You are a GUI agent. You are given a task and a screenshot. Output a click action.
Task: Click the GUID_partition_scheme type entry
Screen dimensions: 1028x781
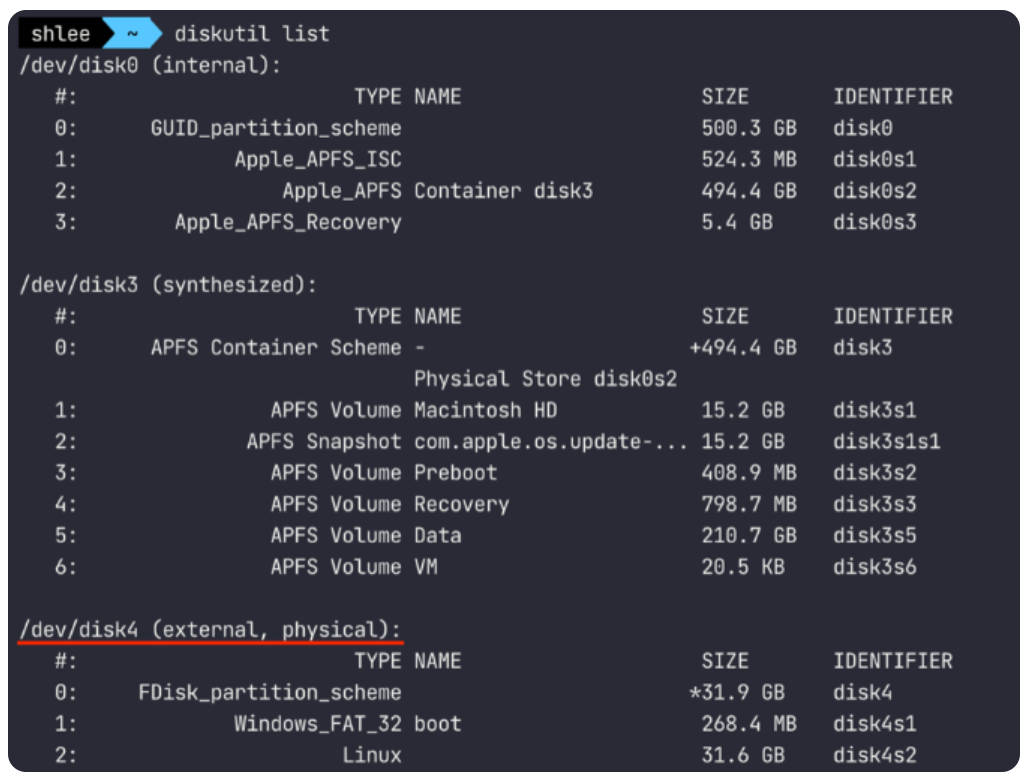click(275, 128)
